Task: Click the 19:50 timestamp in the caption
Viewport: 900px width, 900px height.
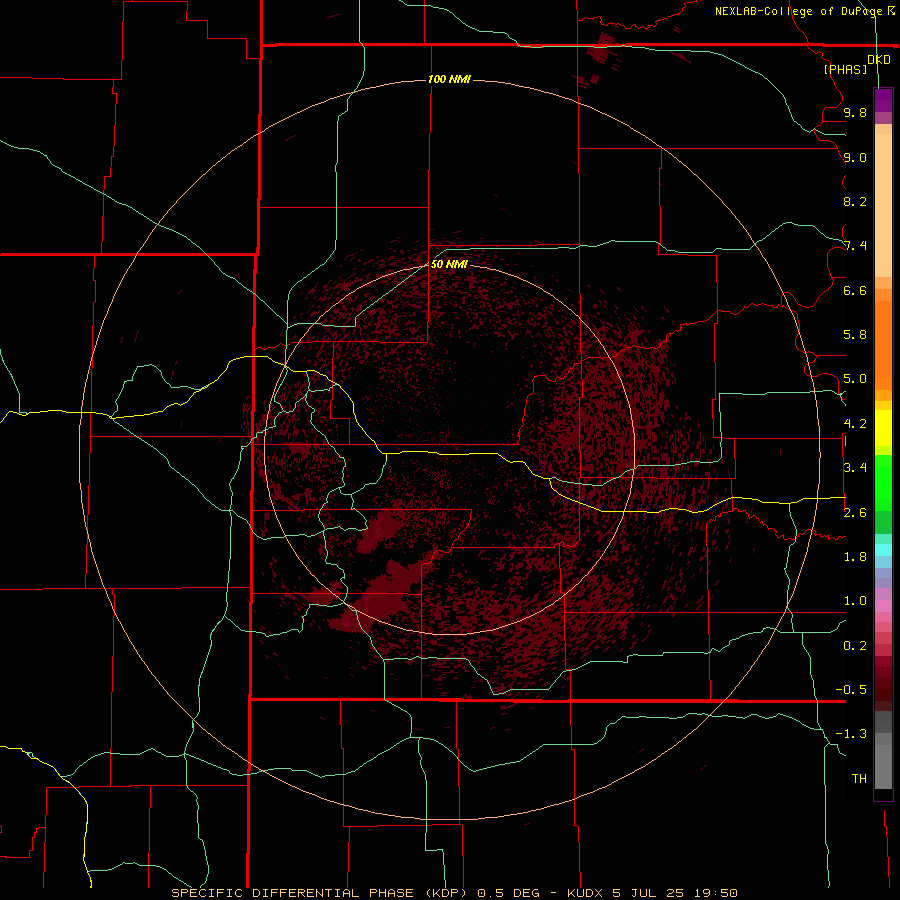Action: coord(715,893)
